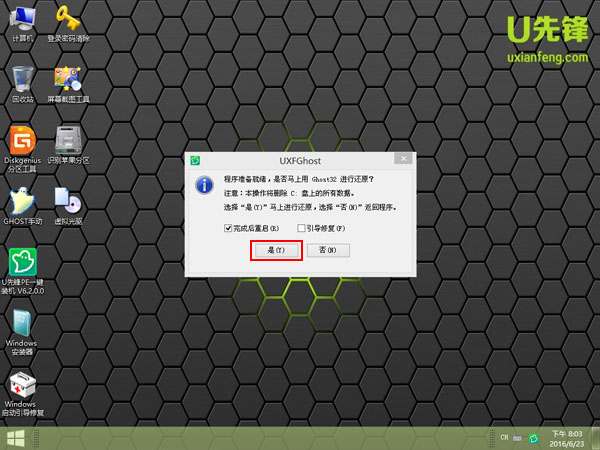The width and height of the screenshot is (600, 450).
Task: Click the CH input language indicator
Action: click(x=504, y=437)
